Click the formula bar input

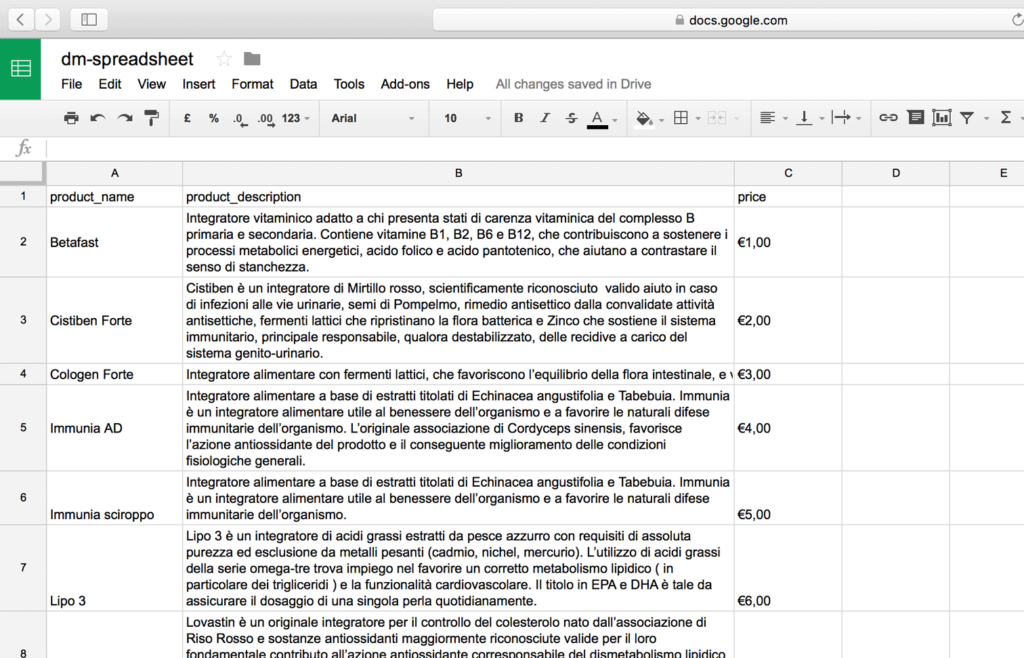(534, 148)
